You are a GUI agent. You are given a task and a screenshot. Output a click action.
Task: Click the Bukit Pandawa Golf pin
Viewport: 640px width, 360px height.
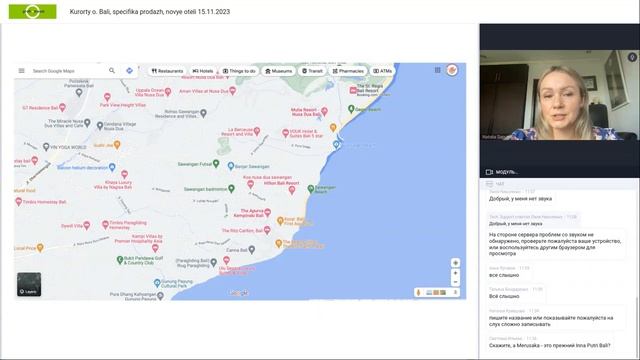coord(120,260)
